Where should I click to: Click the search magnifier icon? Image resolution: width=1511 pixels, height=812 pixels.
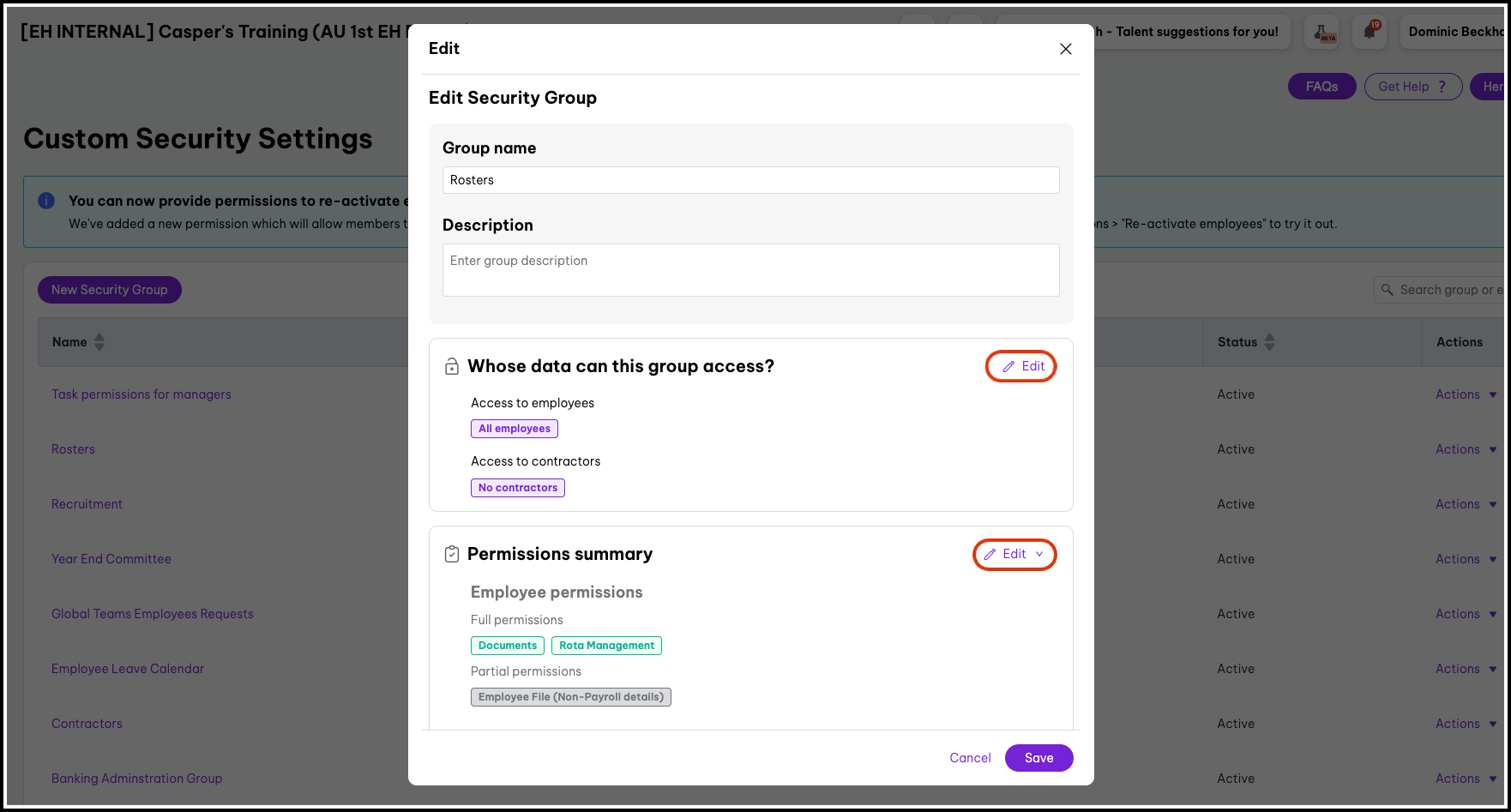[x=1387, y=290]
